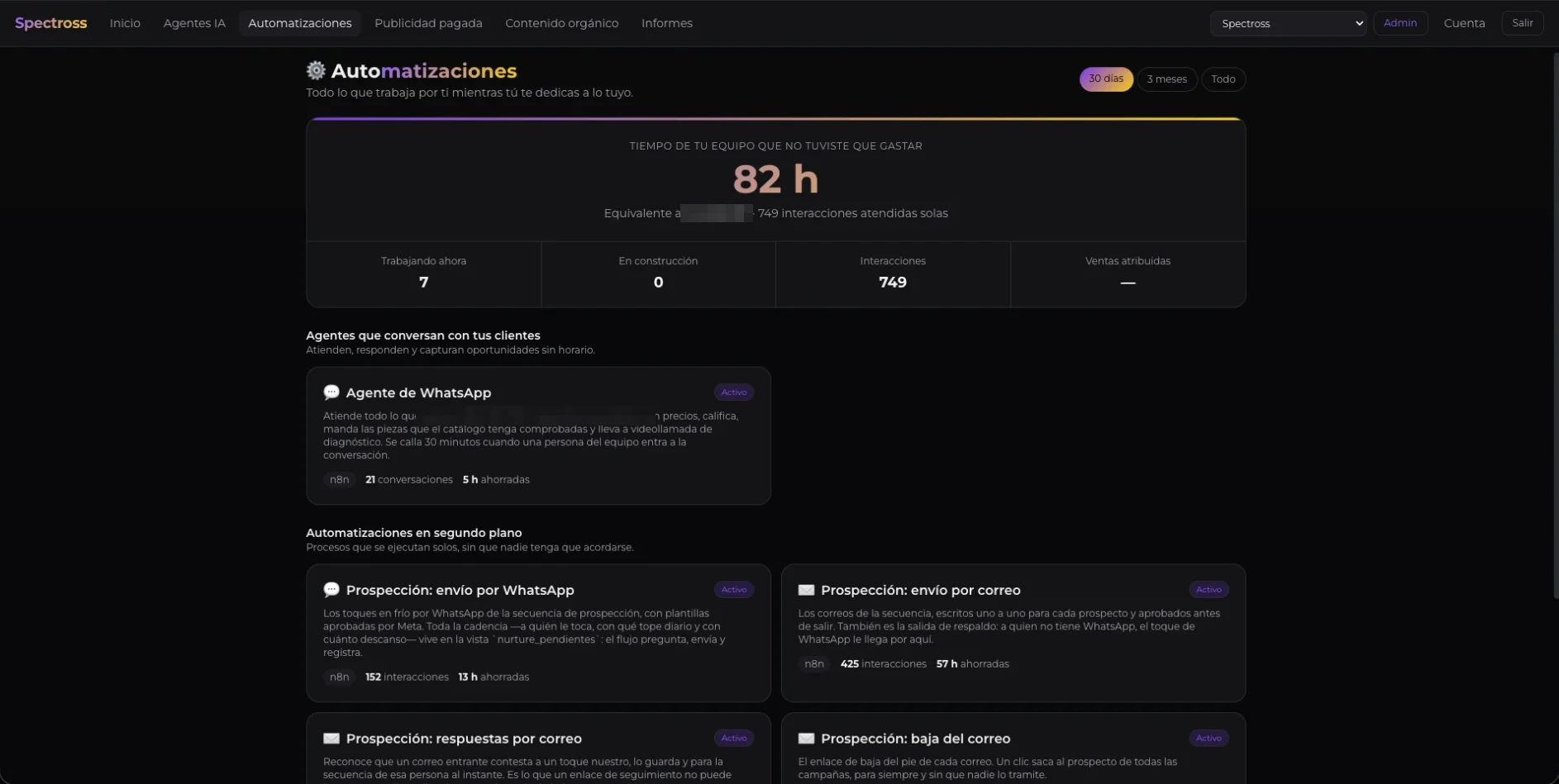The image size is (1559, 784).
Task: Open the Spectross workspace dropdown
Action: (x=1288, y=23)
